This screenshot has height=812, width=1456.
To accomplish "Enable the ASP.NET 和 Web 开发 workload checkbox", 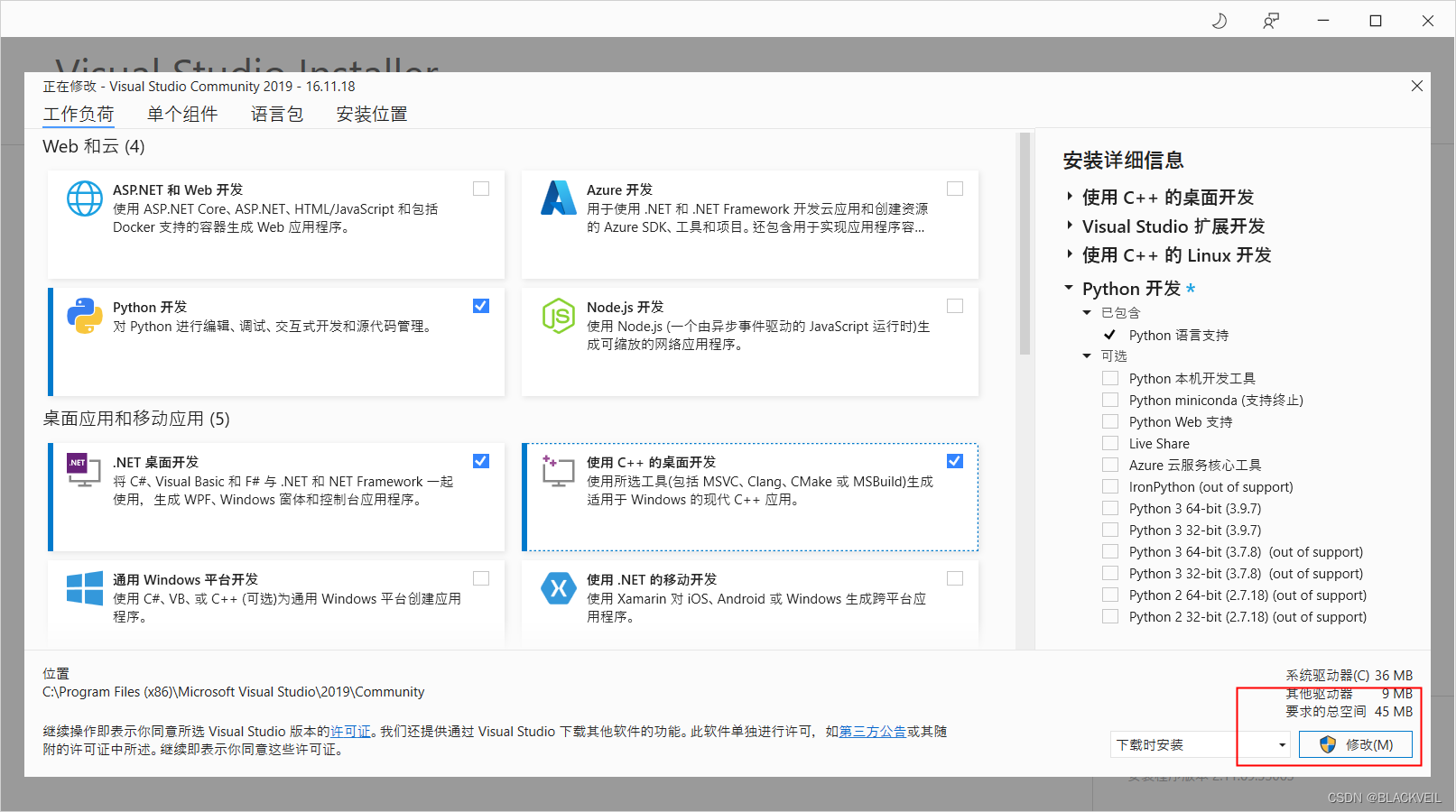I will (481, 189).
